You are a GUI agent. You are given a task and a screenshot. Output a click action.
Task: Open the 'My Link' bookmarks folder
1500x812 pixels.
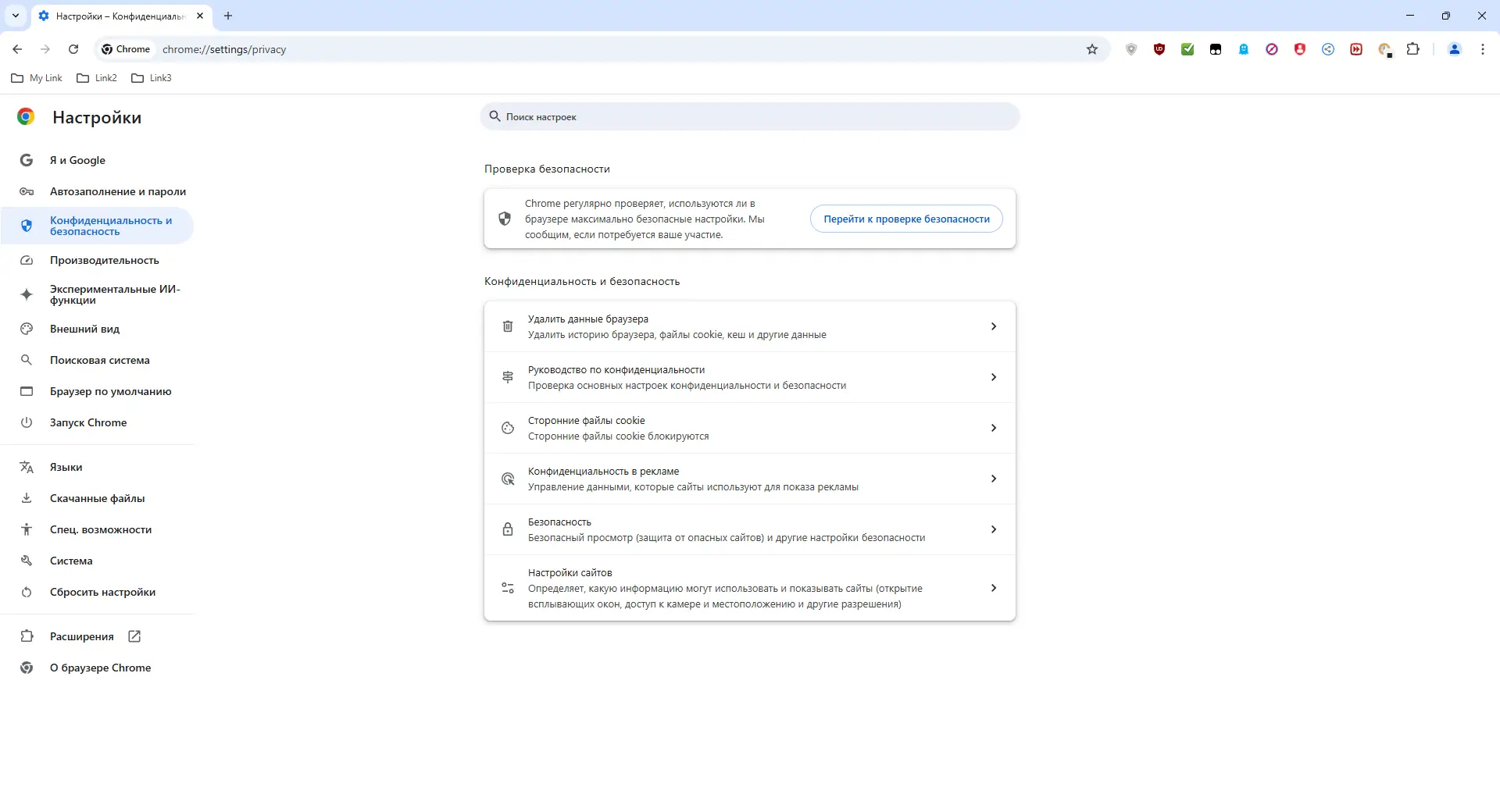pos(37,78)
